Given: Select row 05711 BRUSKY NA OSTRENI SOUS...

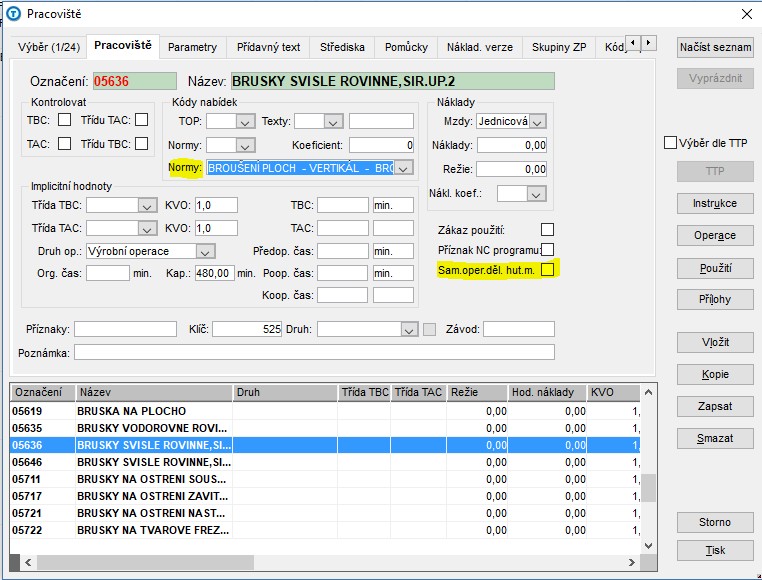Looking at the screenshot, I should pos(325,479).
